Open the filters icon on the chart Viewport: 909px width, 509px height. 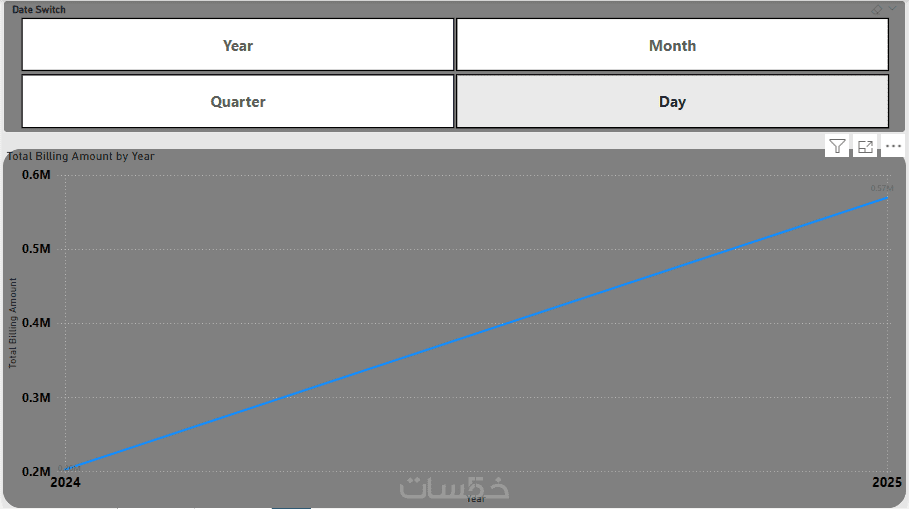coord(837,146)
